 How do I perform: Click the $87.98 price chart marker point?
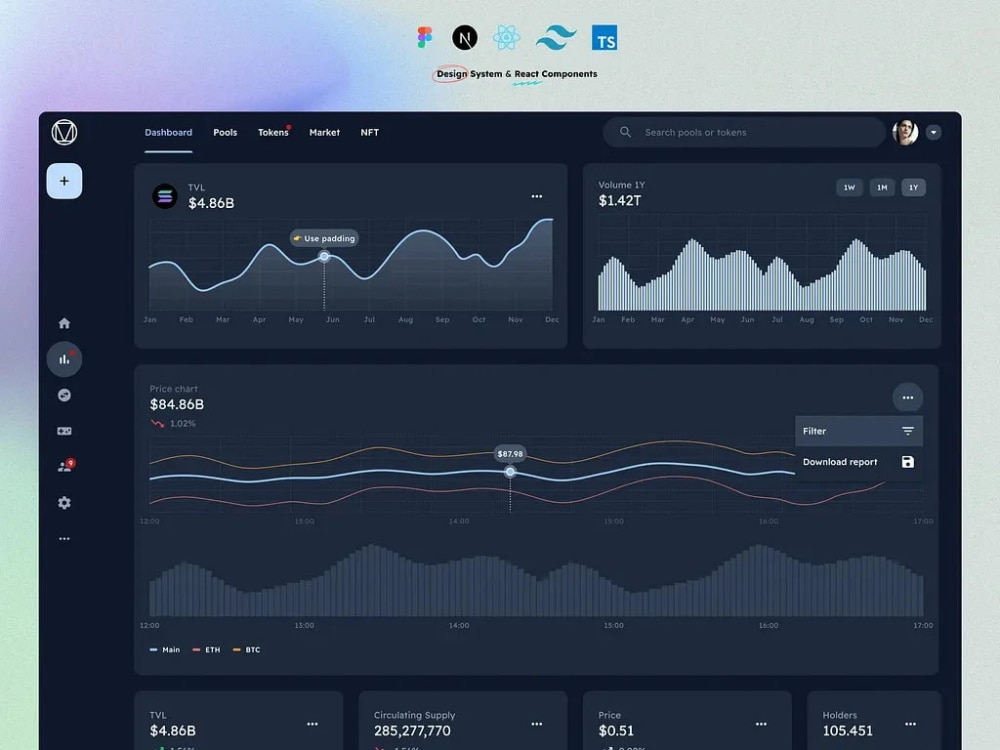tap(510, 472)
